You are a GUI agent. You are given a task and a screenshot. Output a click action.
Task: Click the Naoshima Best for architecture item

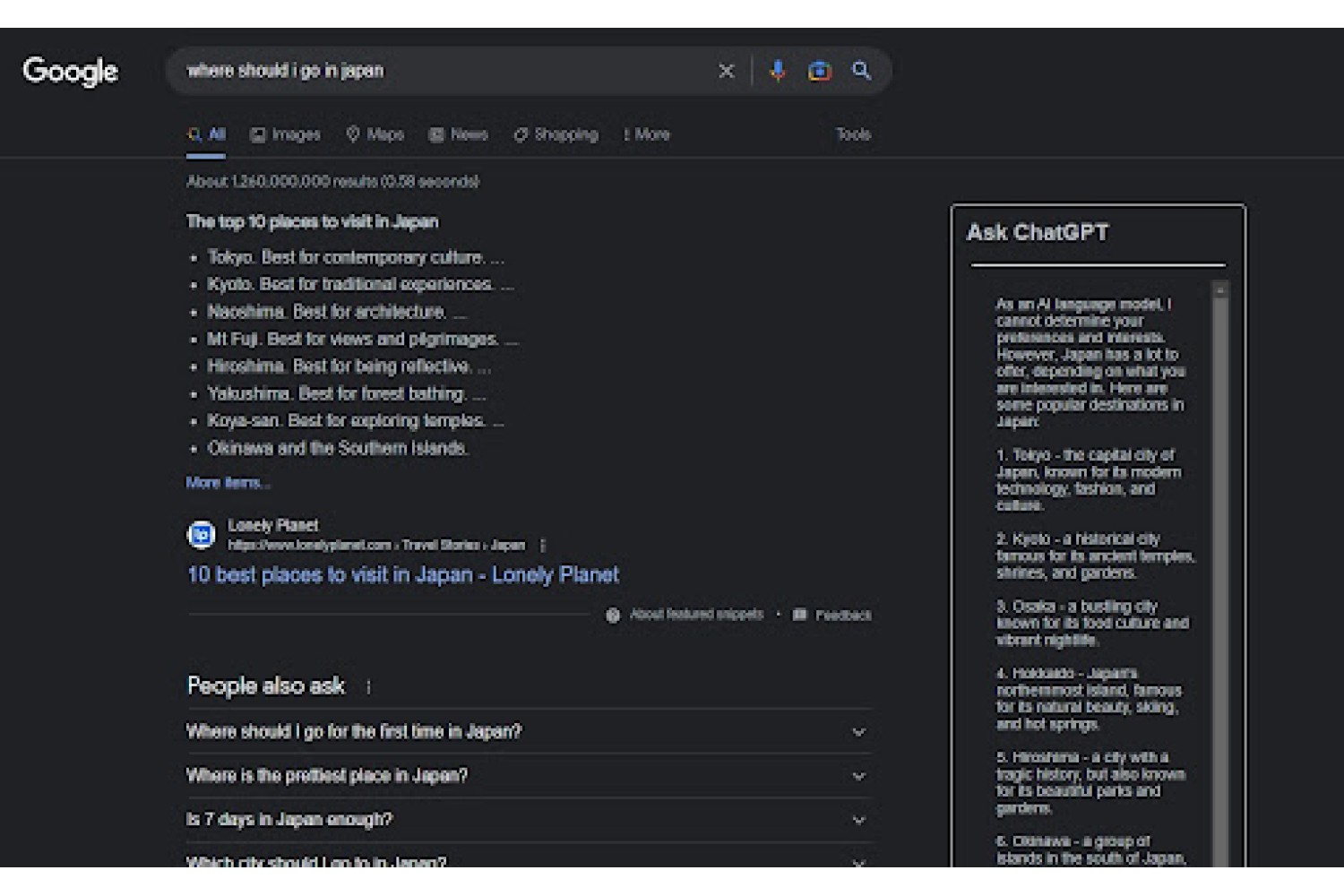click(x=337, y=312)
